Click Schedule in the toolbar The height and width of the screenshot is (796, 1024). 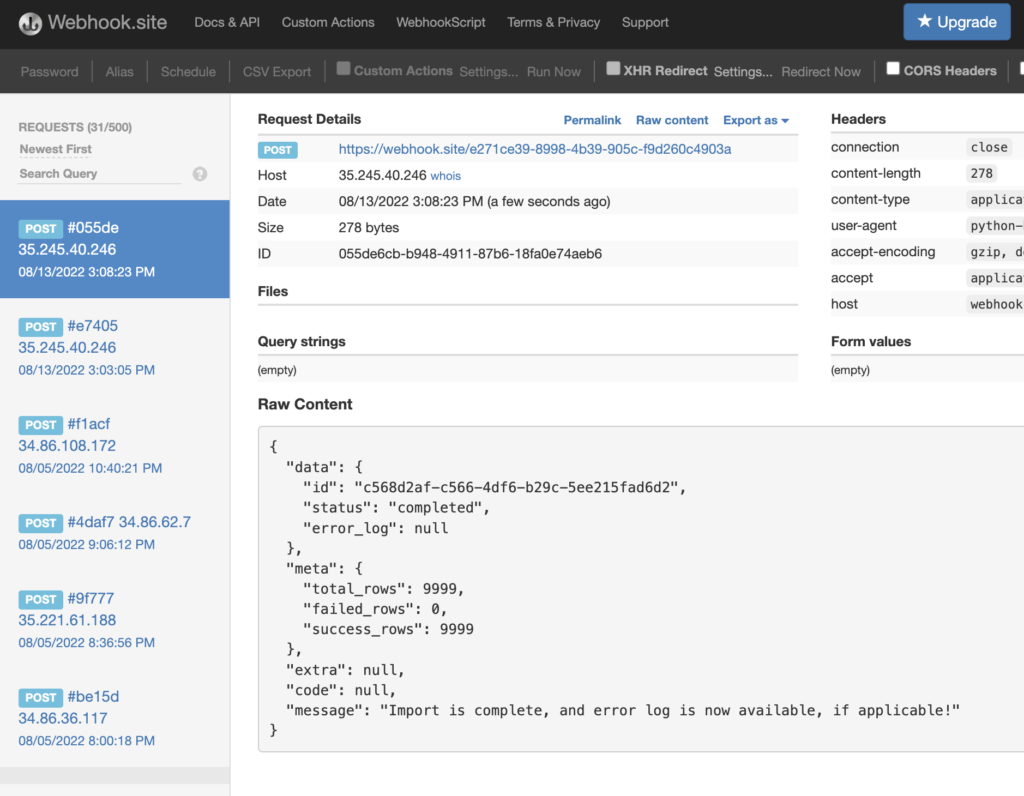[188, 72]
